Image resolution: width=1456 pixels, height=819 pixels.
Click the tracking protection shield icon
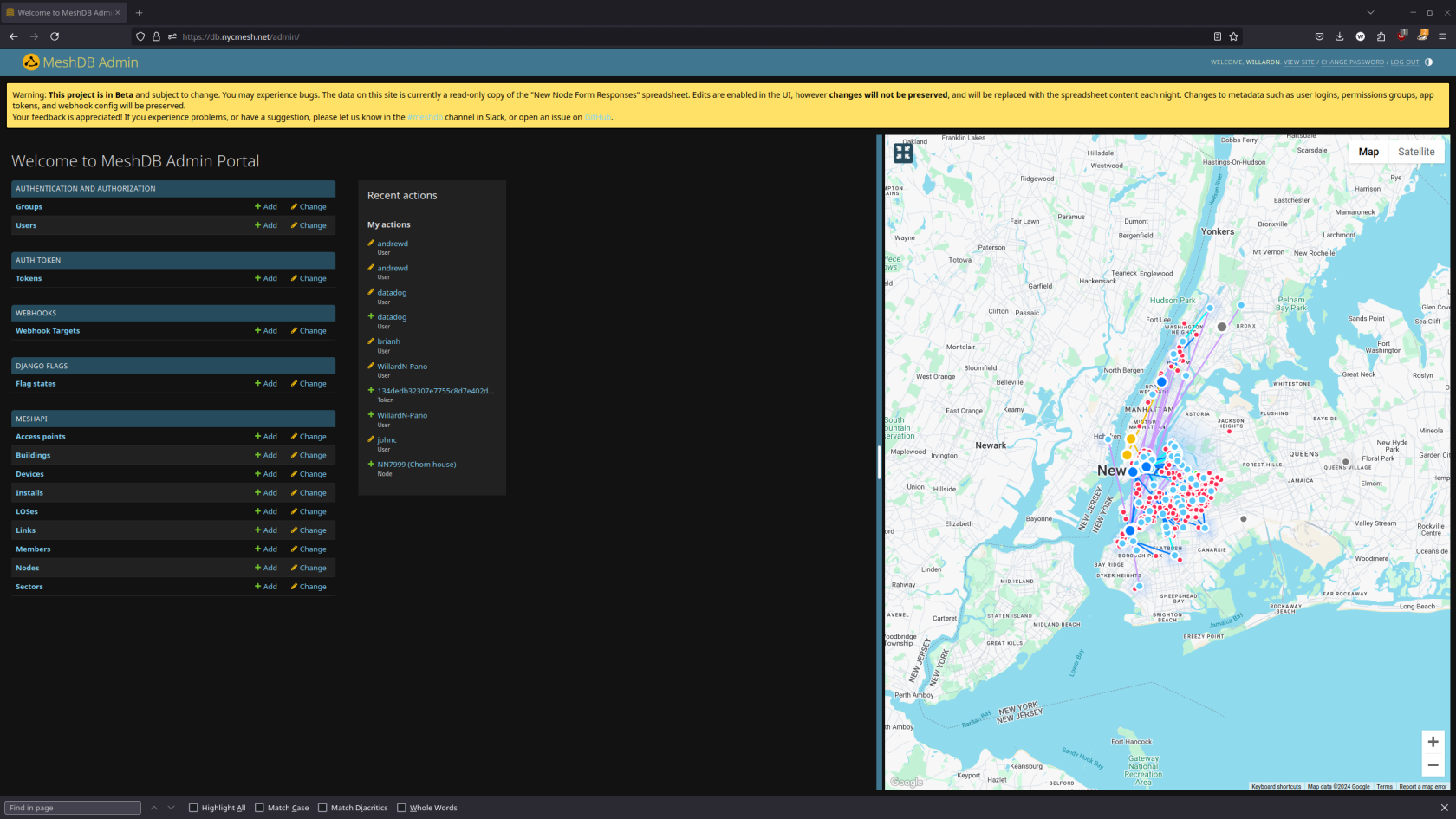tap(140, 36)
